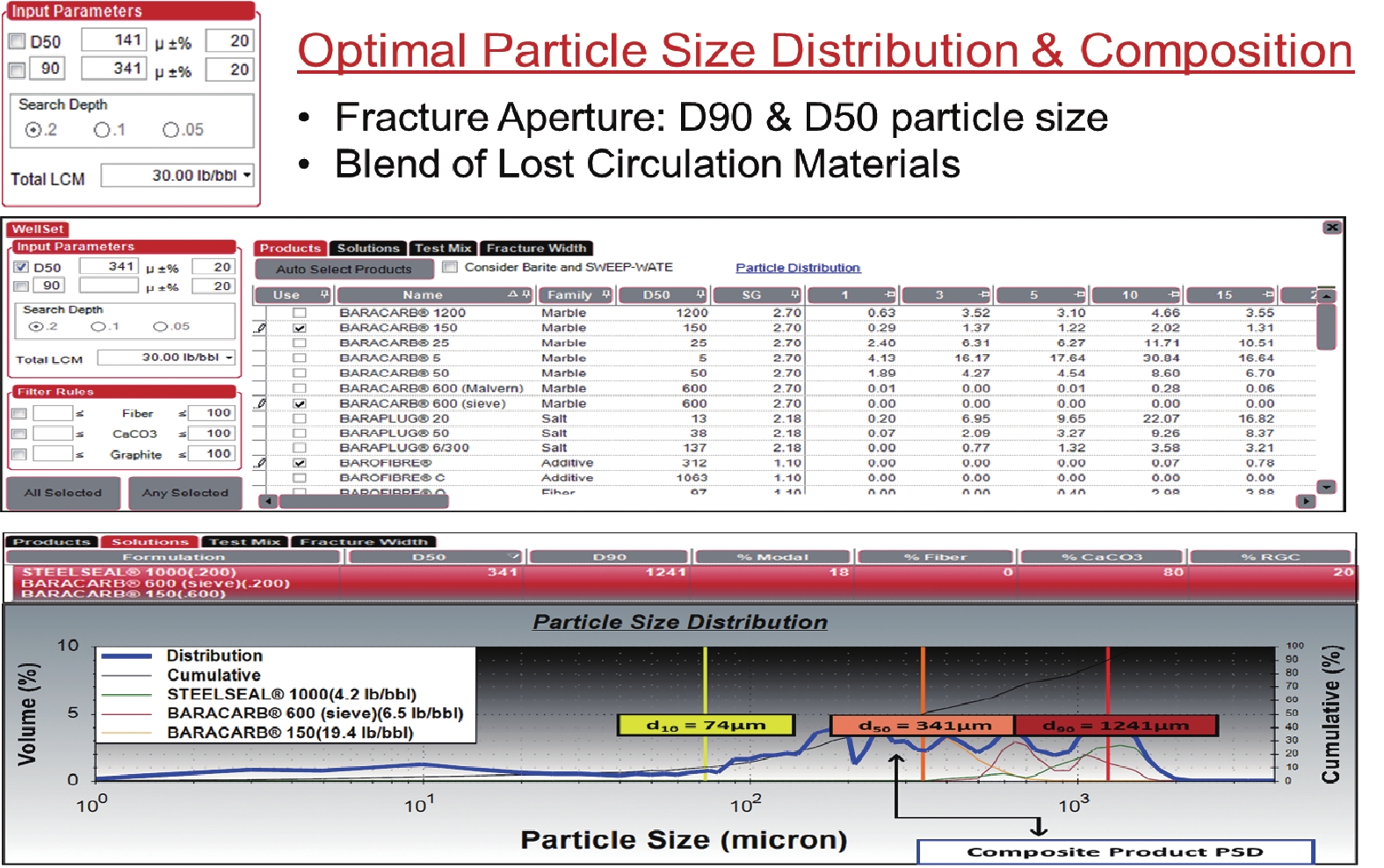1384x868 pixels.
Task: Click the Fiber maximum field showing 100
Action: click(x=213, y=413)
